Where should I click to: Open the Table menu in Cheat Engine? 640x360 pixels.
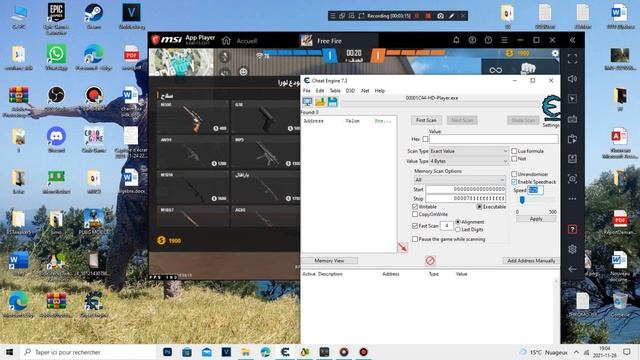coord(335,91)
